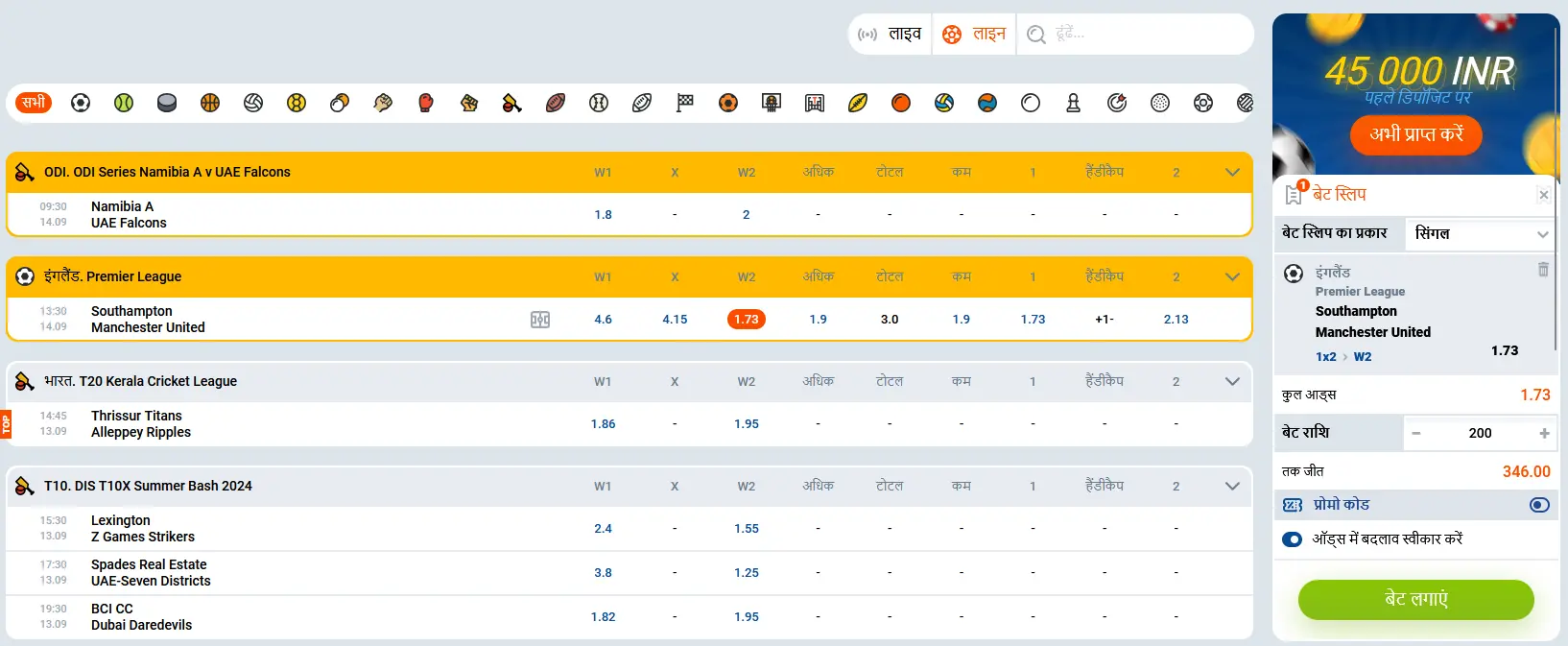Select the सभी (All) sports tab
1568x646 pixels.
pyautogui.click(x=34, y=103)
